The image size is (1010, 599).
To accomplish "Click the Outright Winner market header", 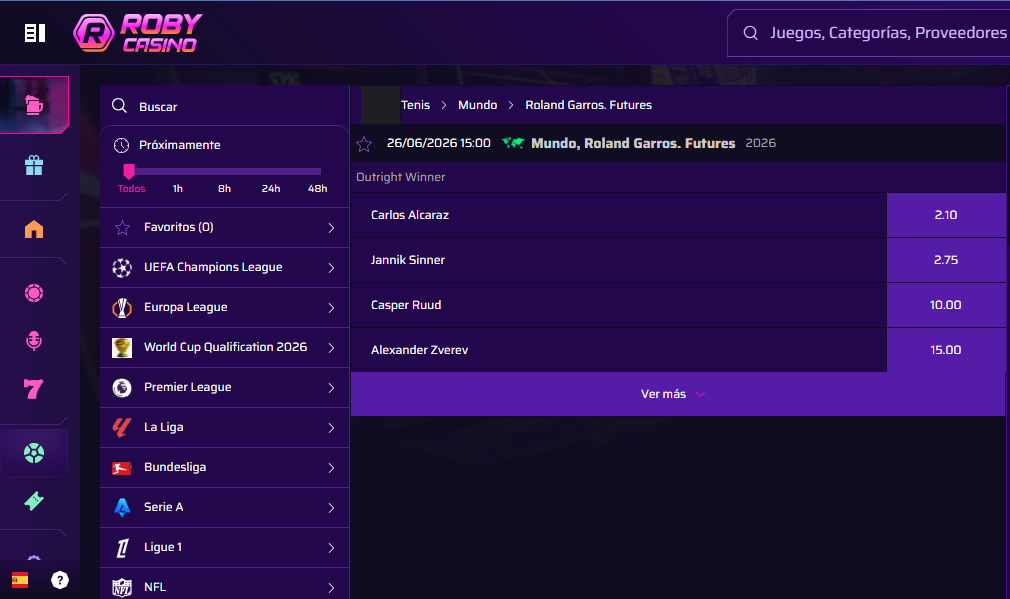I will (401, 177).
